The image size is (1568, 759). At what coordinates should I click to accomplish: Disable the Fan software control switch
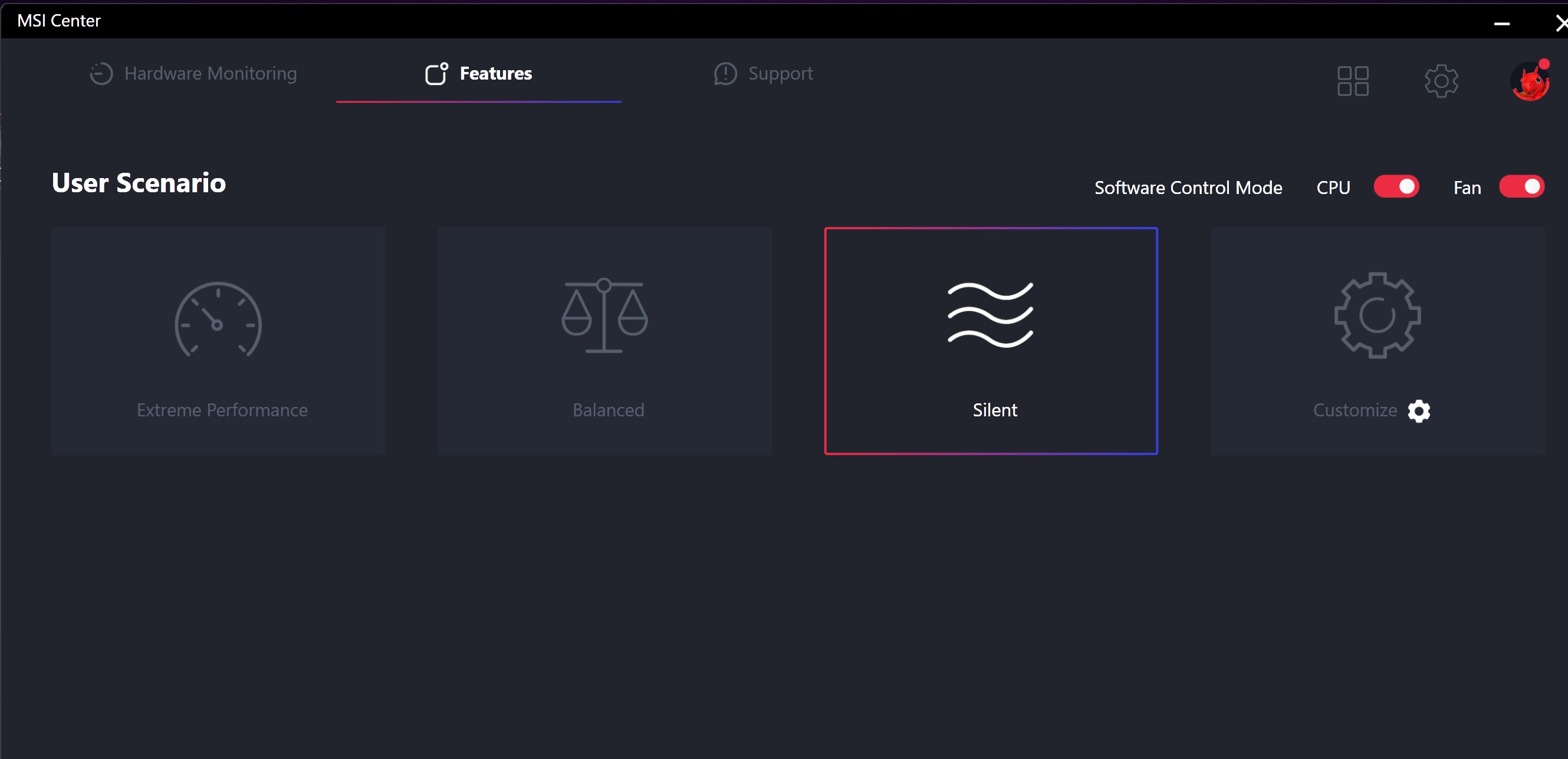1521,187
